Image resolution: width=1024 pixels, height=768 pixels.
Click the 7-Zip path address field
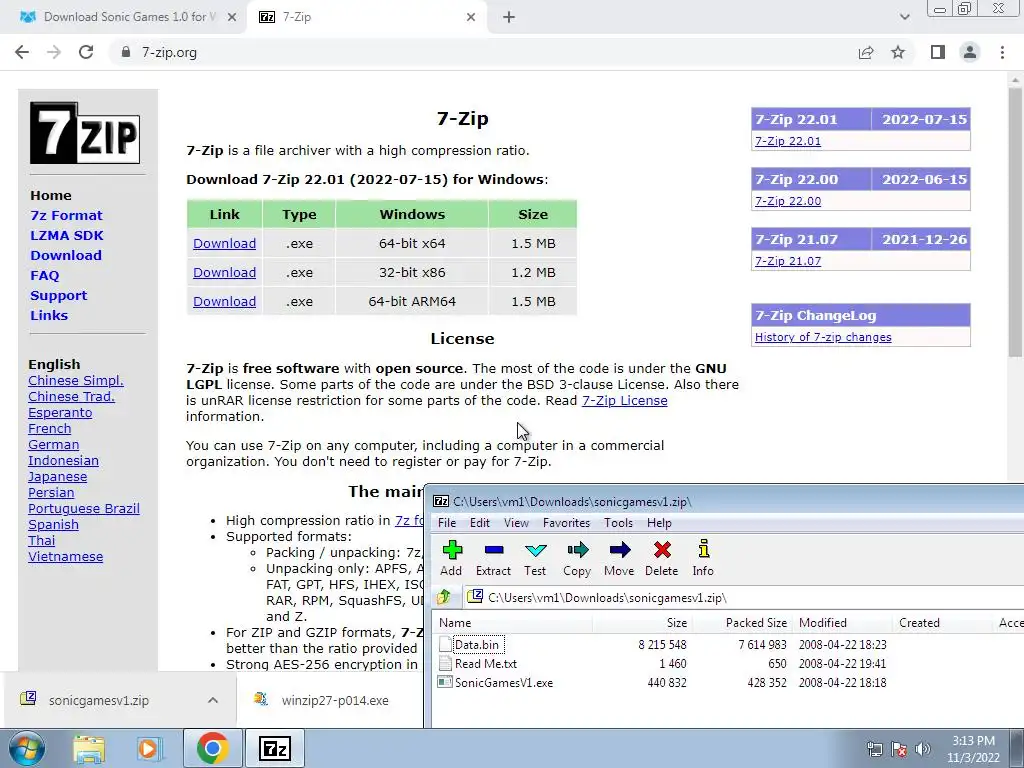pyautogui.click(x=744, y=597)
